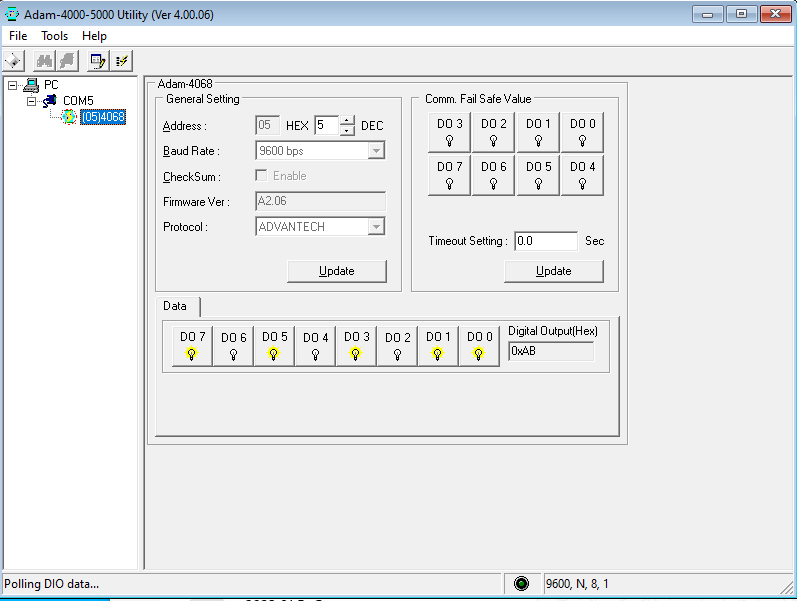This screenshot has height=601, width=797.
Task: Click the diskette save toolbar icon
Action: point(14,61)
